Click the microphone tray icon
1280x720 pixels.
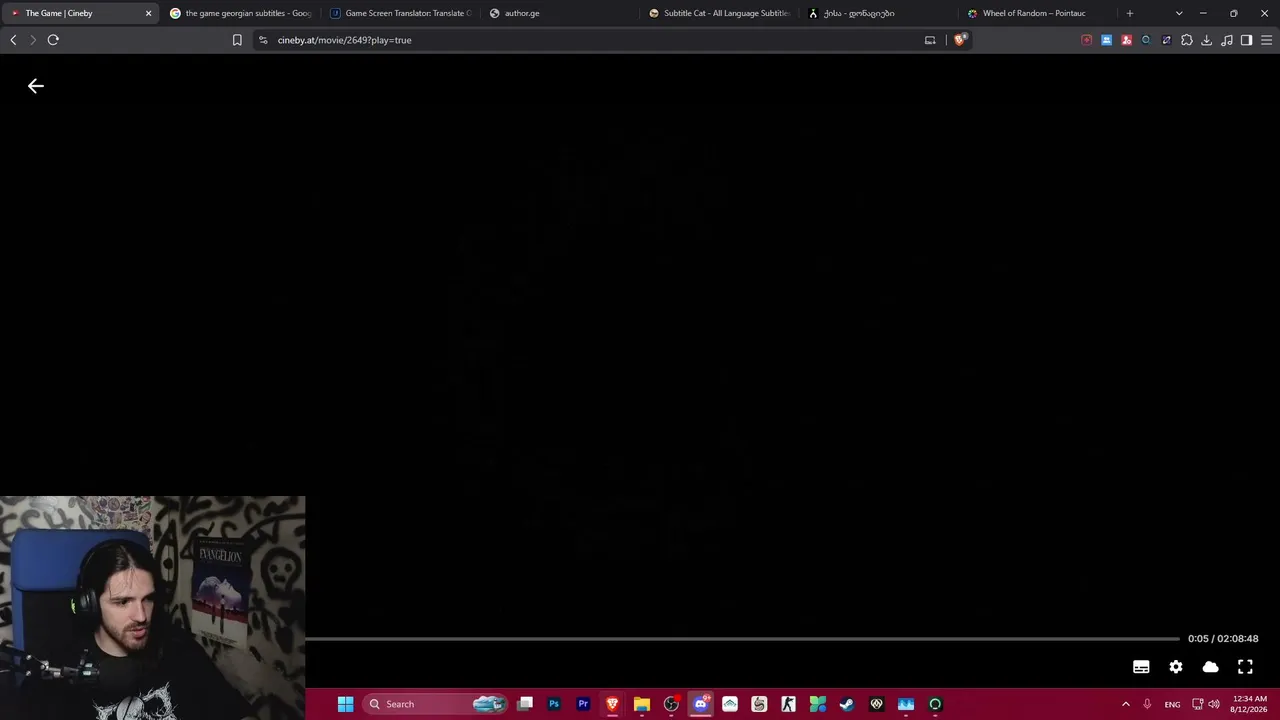point(1147,704)
